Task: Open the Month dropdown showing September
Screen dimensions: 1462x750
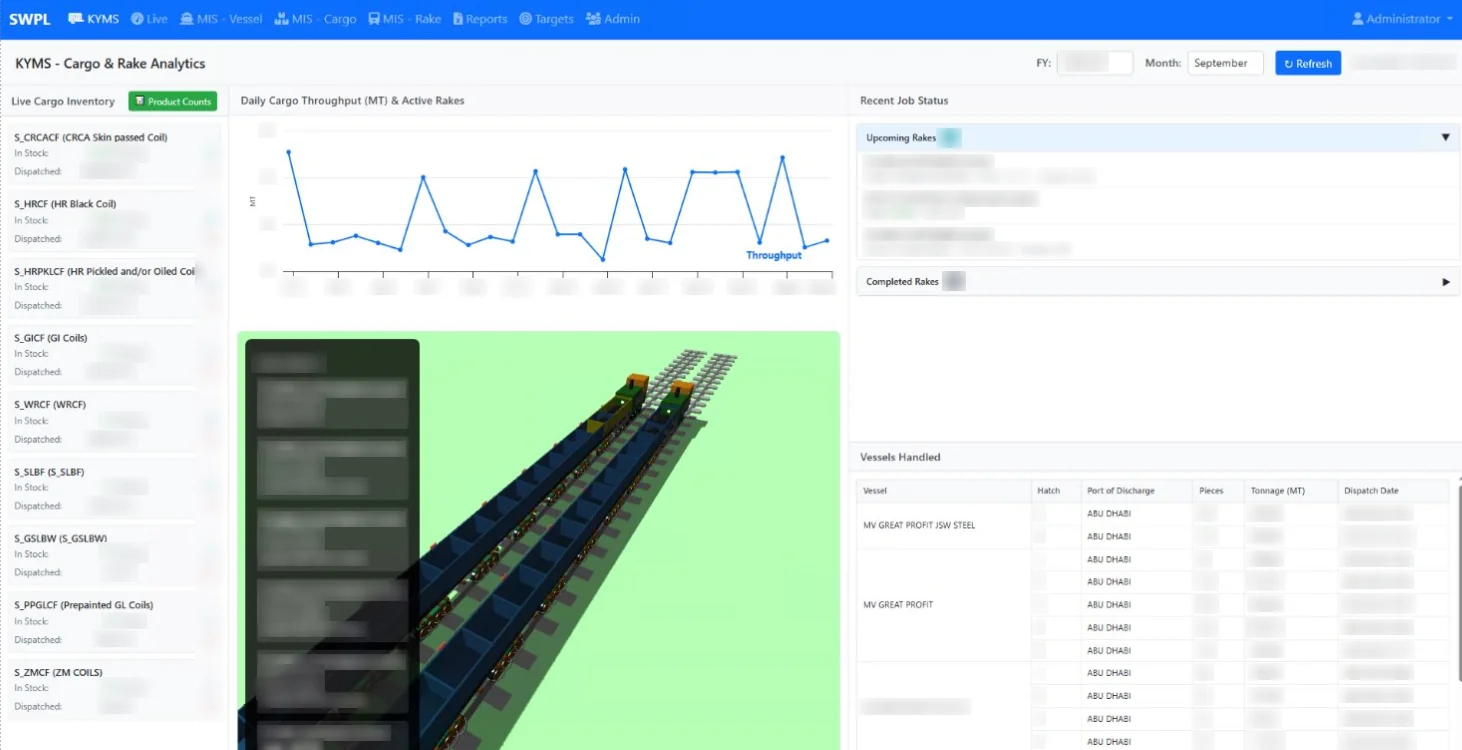Action: click(x=1225, y=63)
